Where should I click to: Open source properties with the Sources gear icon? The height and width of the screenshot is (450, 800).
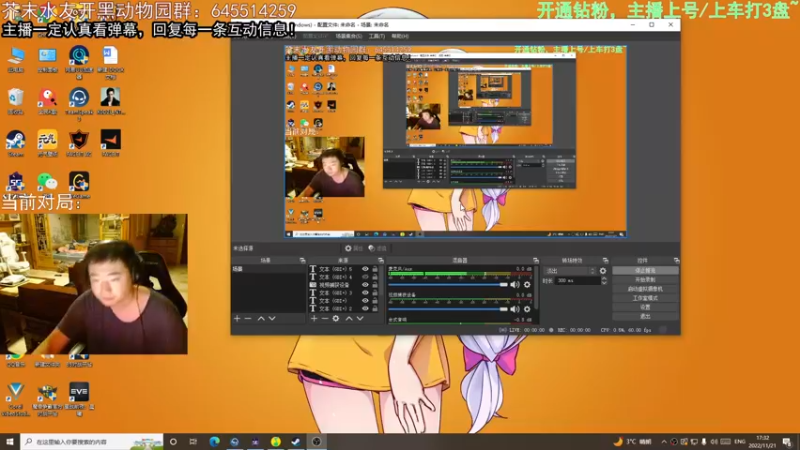click(336, 318)
